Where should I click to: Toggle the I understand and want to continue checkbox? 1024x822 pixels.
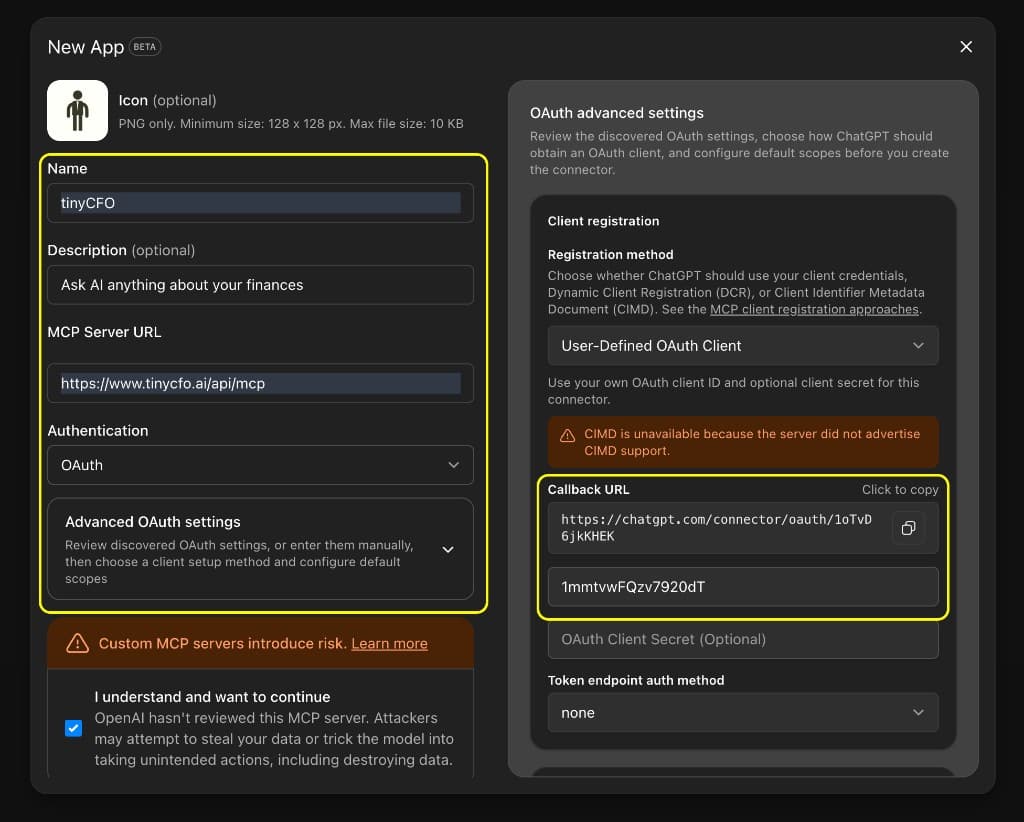point(74,728)
